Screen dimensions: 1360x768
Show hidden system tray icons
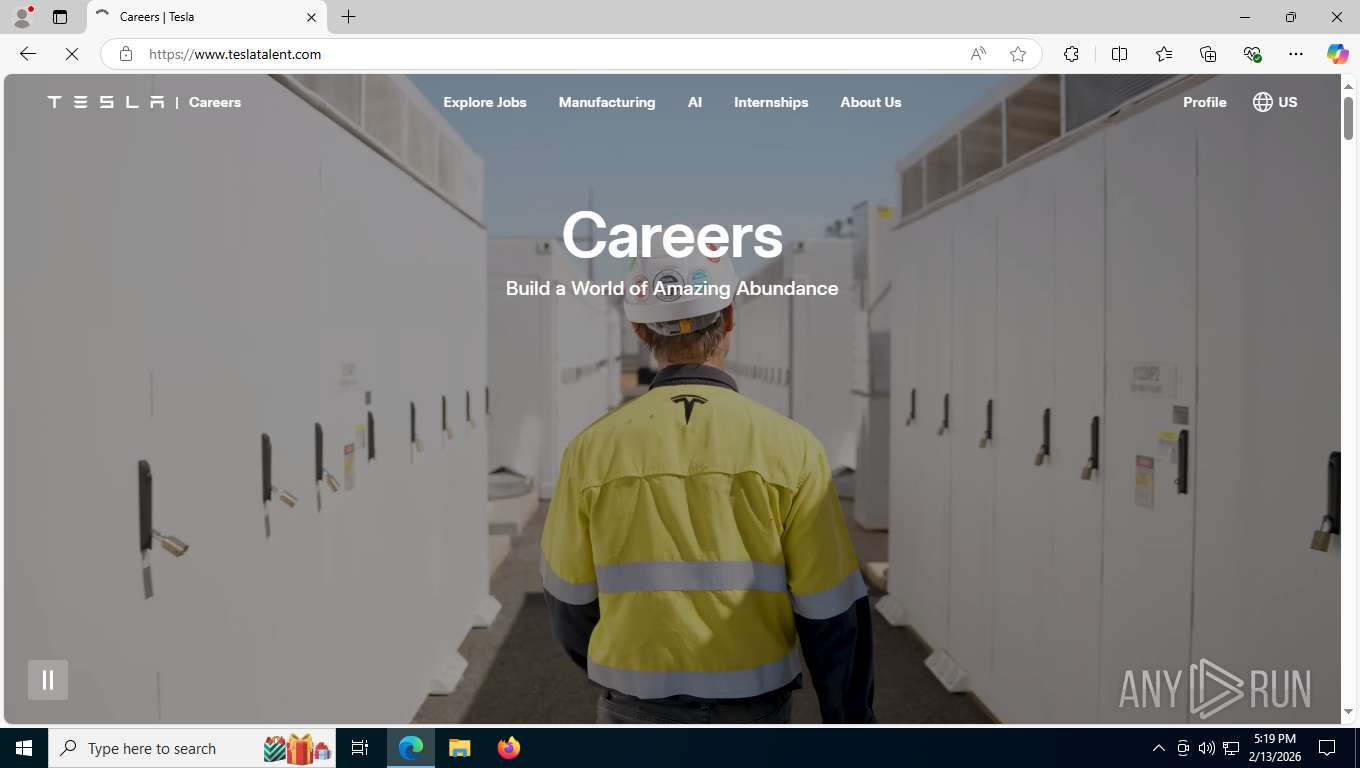[1159, 748]
